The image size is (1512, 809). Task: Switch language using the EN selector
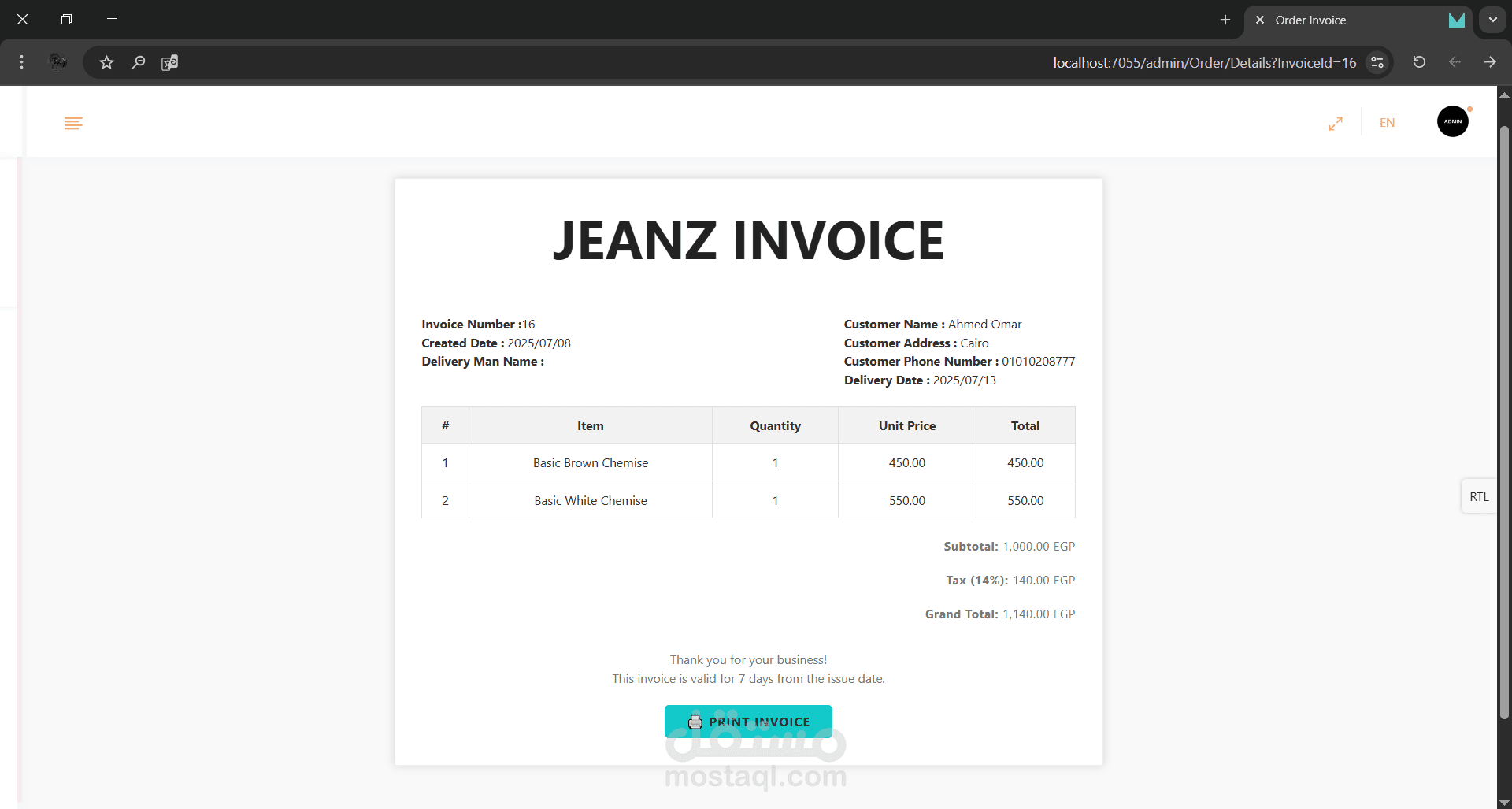point(1387,123)
